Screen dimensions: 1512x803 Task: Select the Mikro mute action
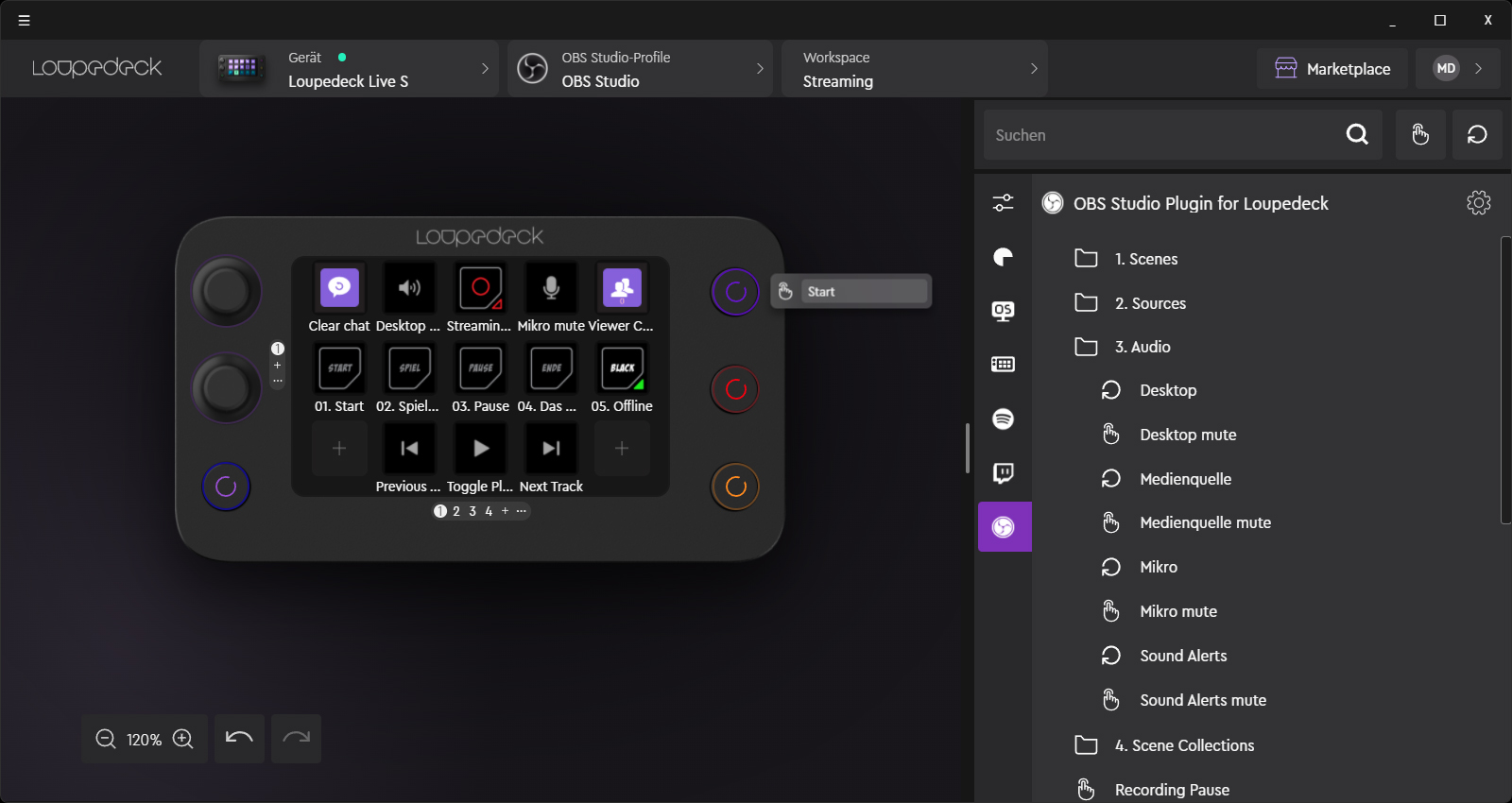[x=1177, y=611]
